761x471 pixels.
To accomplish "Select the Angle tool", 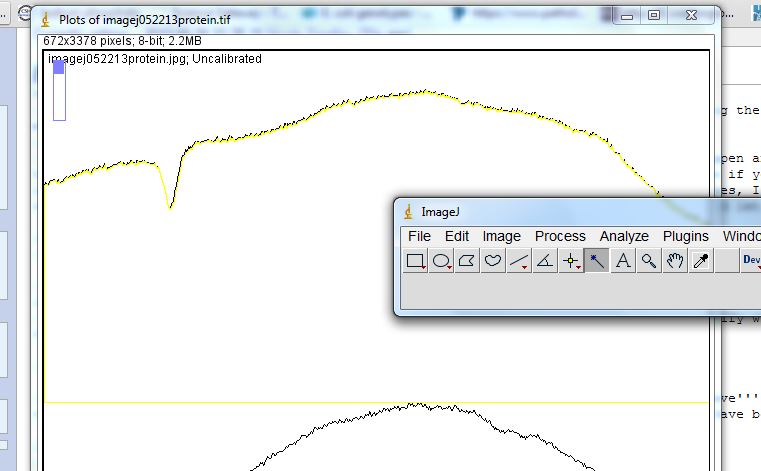I will tap(545, 262).
